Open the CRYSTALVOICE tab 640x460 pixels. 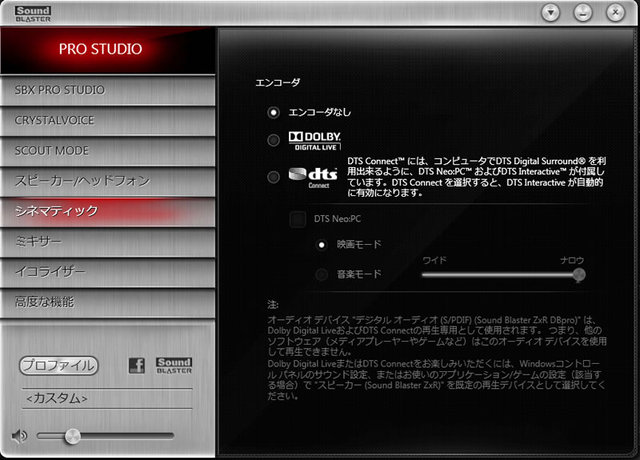coord(108,121)
